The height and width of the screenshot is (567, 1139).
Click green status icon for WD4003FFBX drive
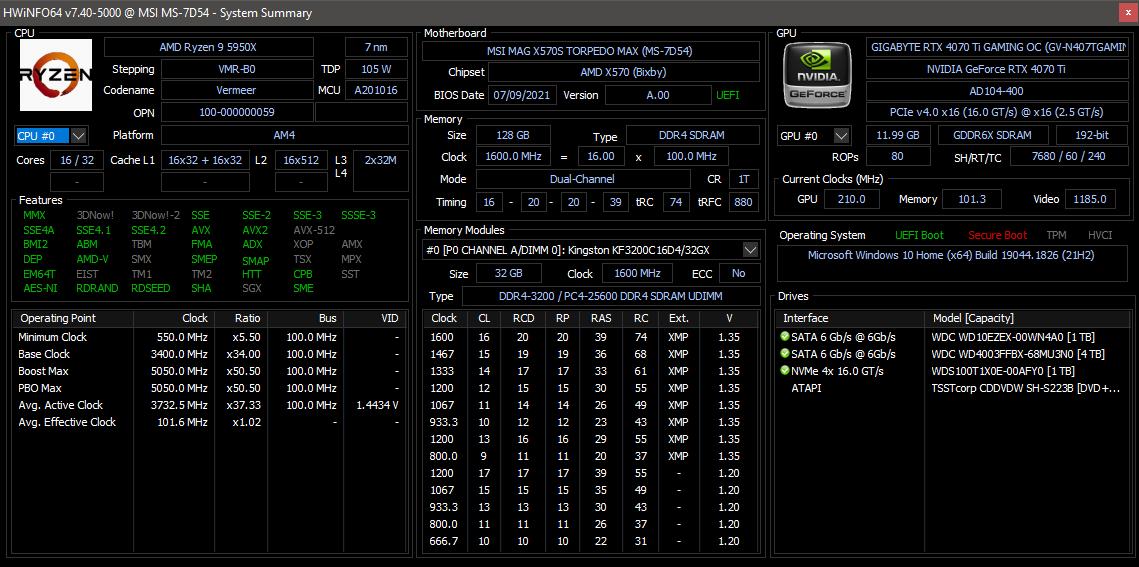click(x=785, y=354)
